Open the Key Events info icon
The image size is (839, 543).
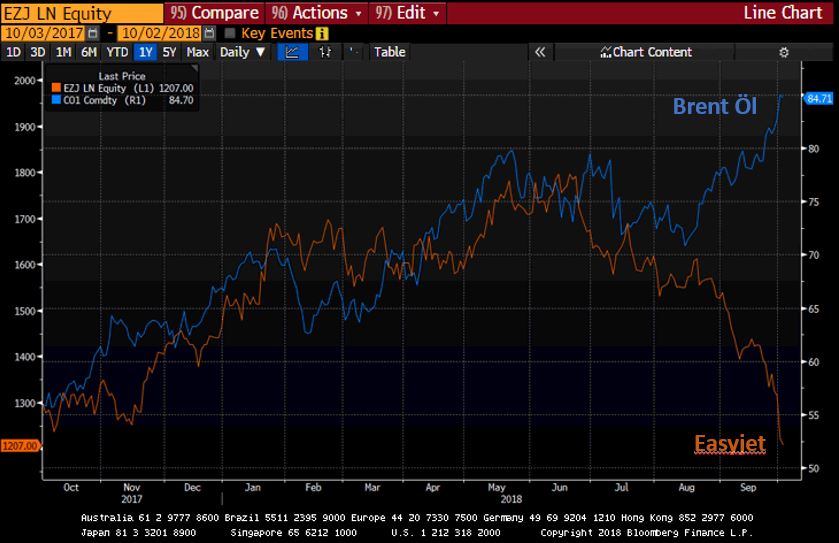pos(322,34)
